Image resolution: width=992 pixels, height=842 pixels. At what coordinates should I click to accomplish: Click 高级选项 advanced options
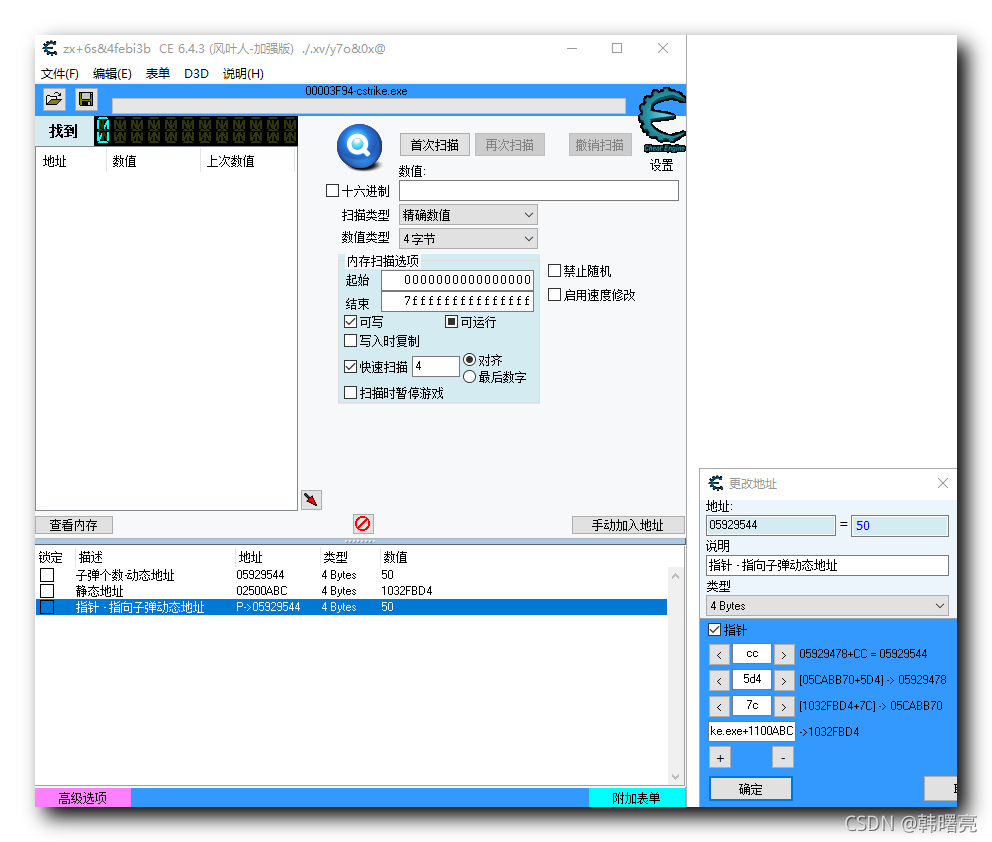point(83,798)
